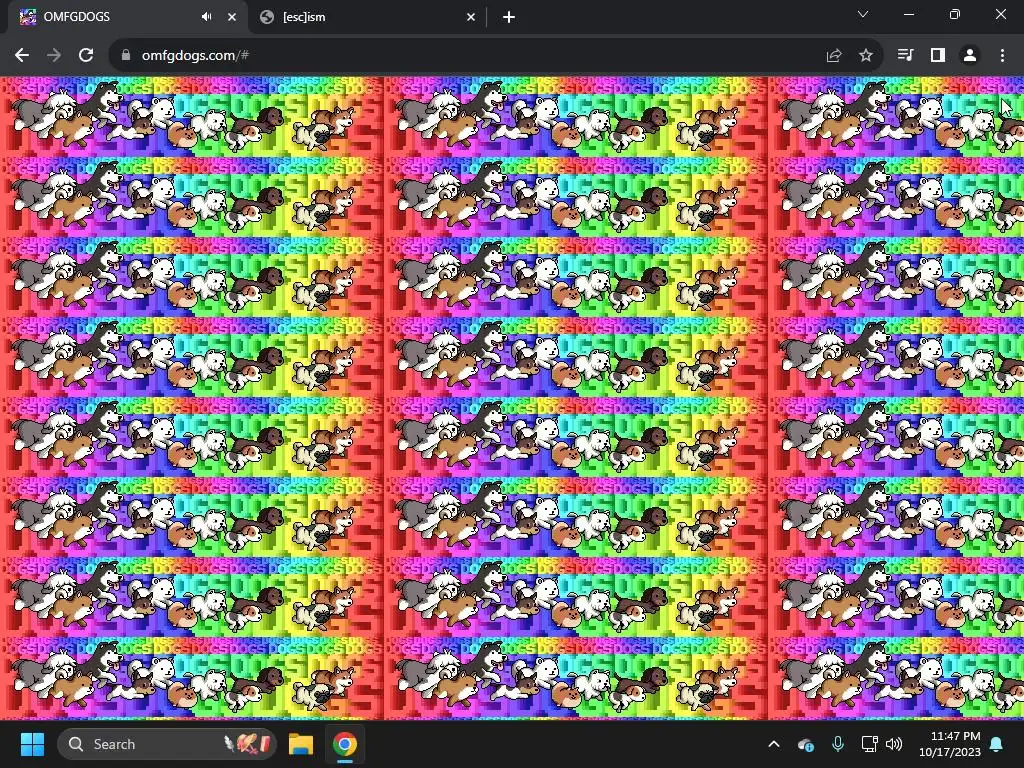The width and height of the screenshot is (1024, 768).
Task: Open network settings tray icon
Action: click(869, 744)
